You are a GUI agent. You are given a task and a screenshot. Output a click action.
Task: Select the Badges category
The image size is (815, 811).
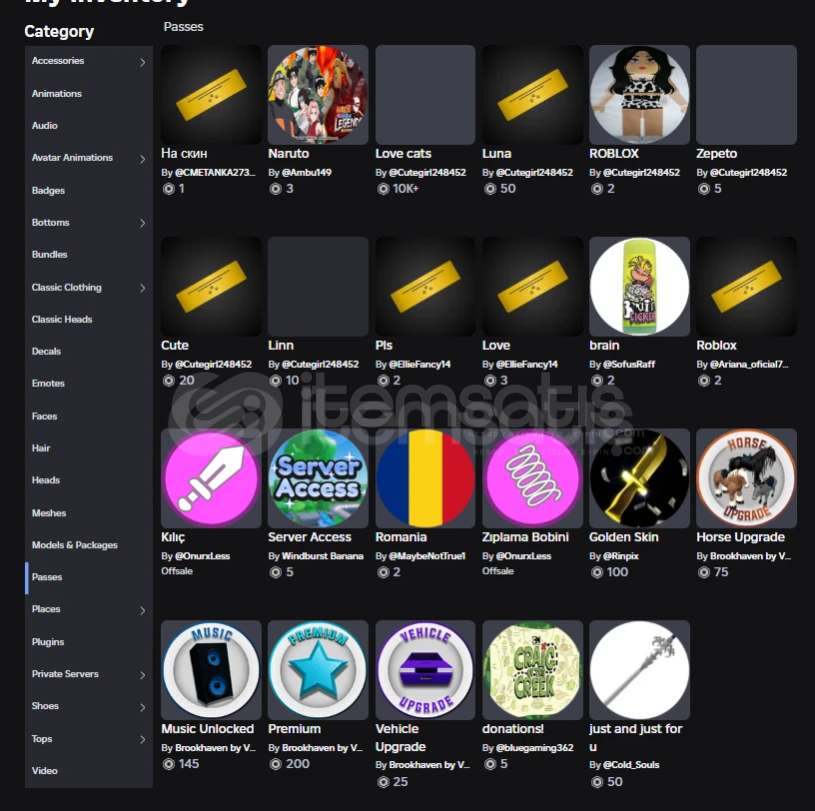pos(48,190)
